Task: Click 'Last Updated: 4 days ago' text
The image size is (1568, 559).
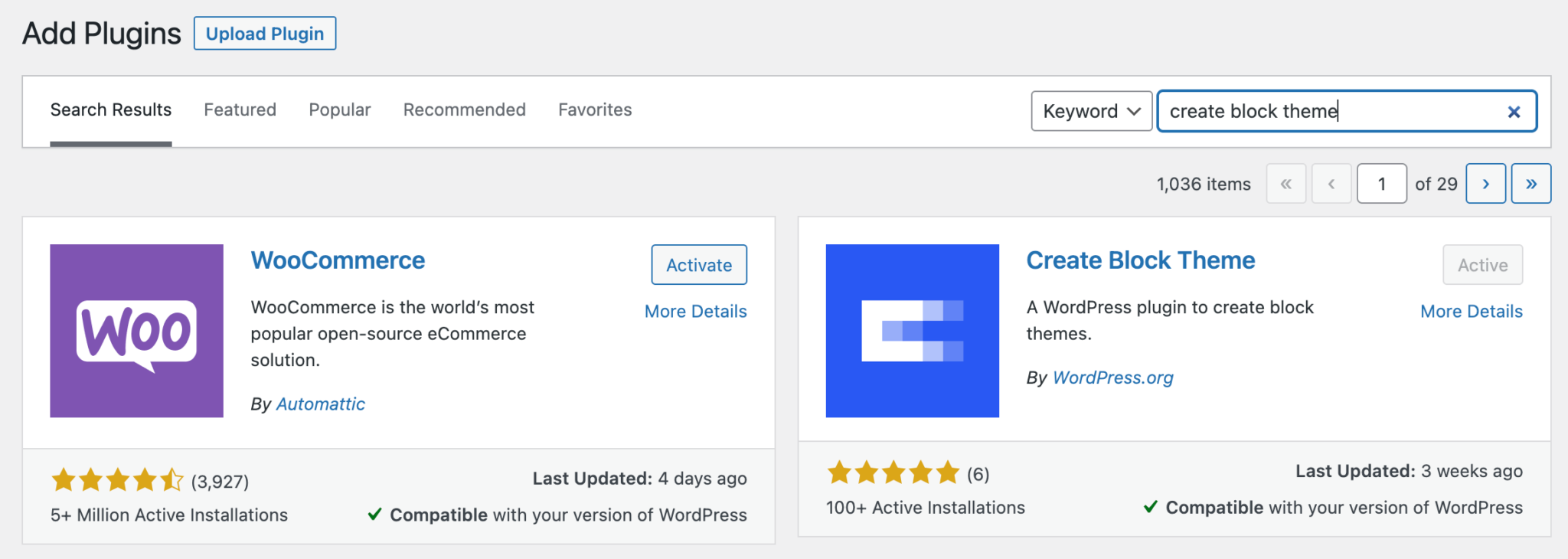Action: (640, 479)
